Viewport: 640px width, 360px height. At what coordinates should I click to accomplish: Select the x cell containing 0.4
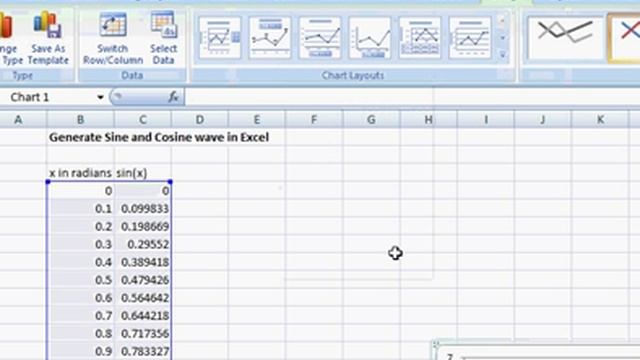pyautogui.click(x=80, y=262)
